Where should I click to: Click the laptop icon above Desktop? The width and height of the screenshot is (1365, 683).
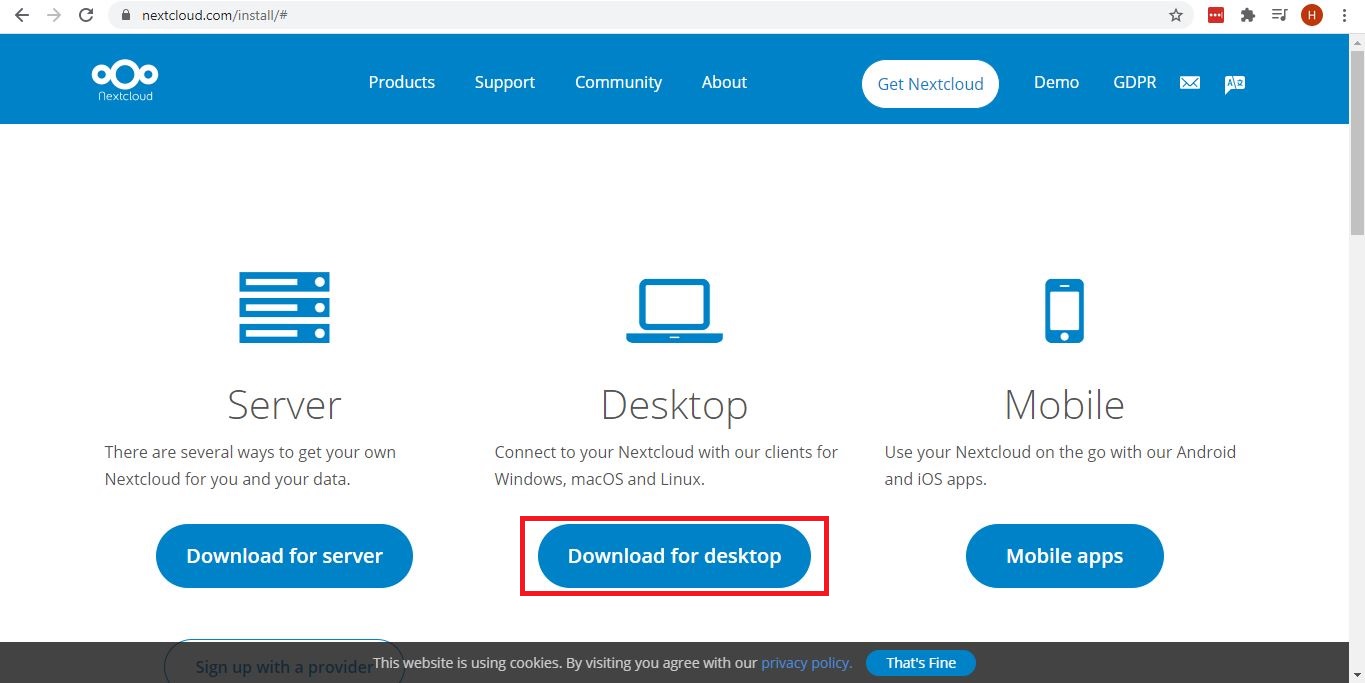click(x=673, y=309)
